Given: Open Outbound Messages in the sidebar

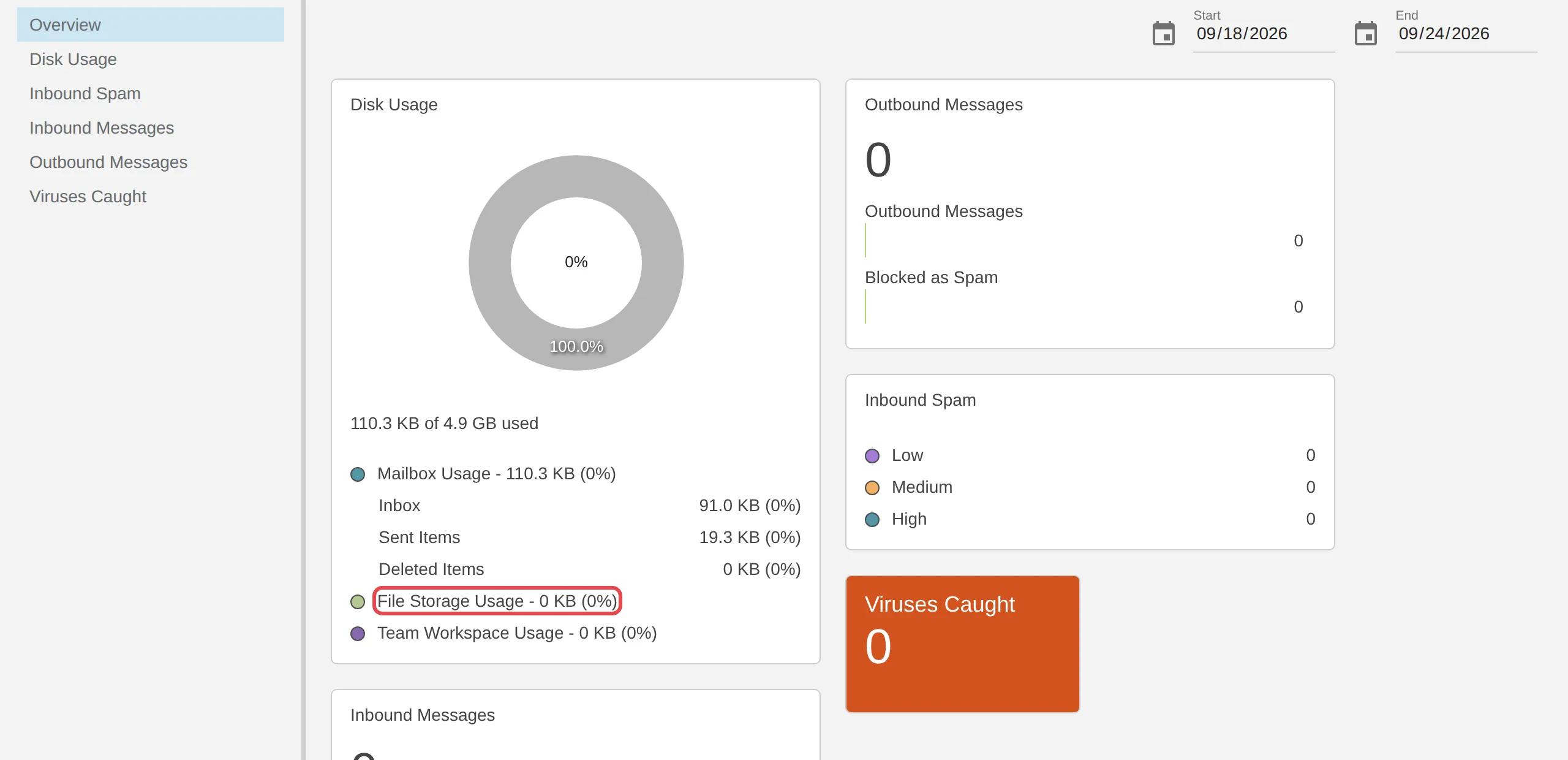Looking at the screenshot, I should tap(151, 162).
